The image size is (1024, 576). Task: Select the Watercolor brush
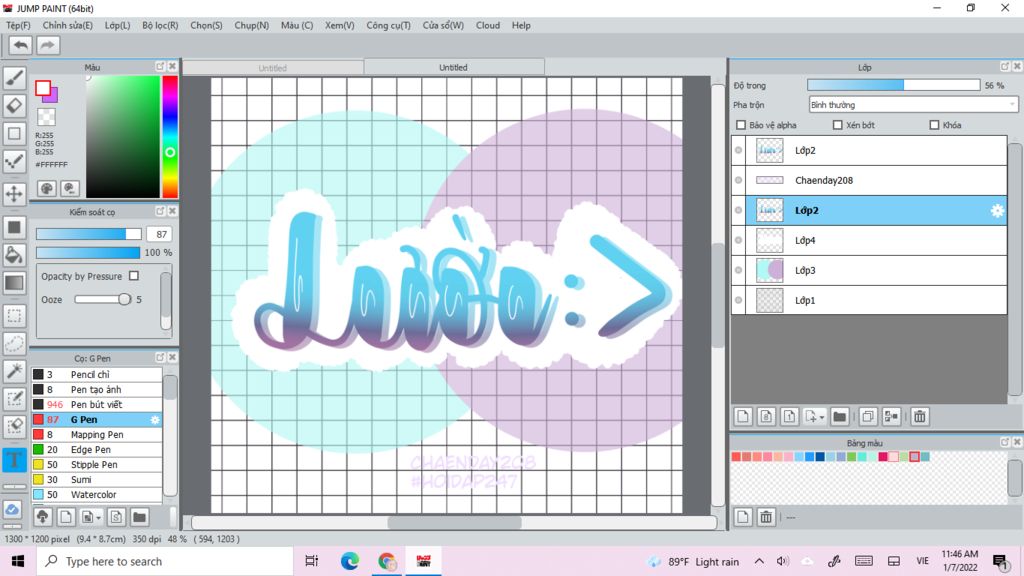[x=97, y=494]
